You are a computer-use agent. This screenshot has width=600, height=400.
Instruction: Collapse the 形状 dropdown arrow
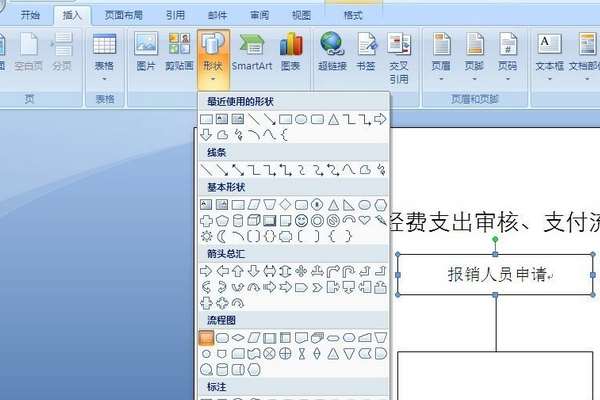[213, 79]
